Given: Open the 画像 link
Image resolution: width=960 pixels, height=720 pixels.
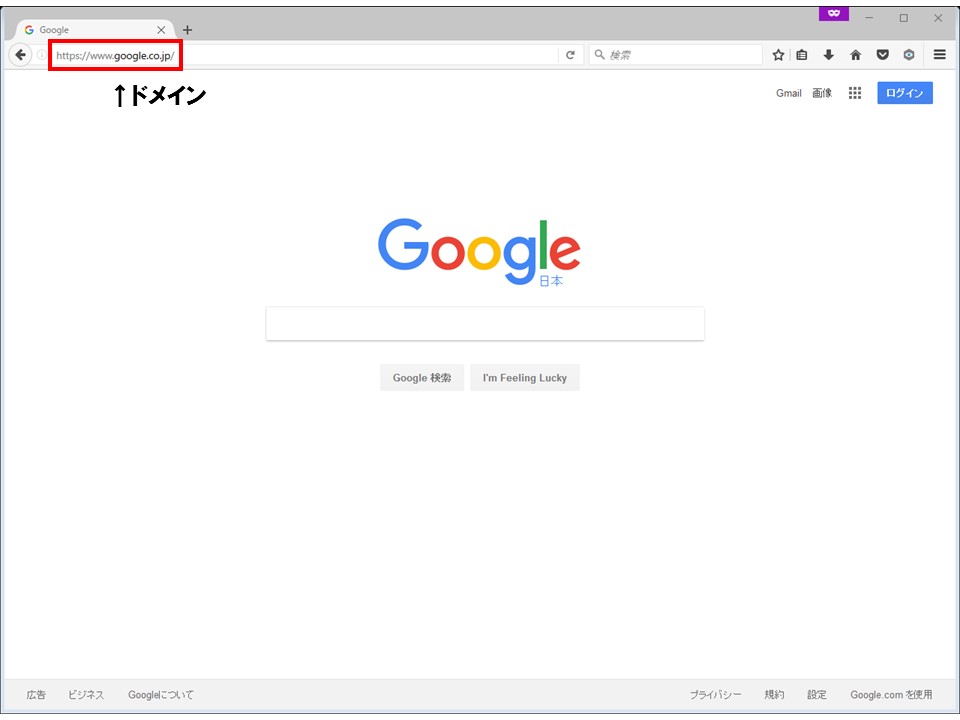Looking at the screenshot, I should pos(822,93).
